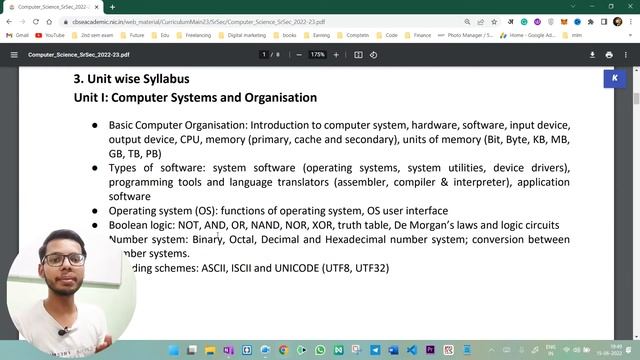The height and width of the screenshot is (360, 640).
Task: Edit the PDF page number field
Action: 264,54
